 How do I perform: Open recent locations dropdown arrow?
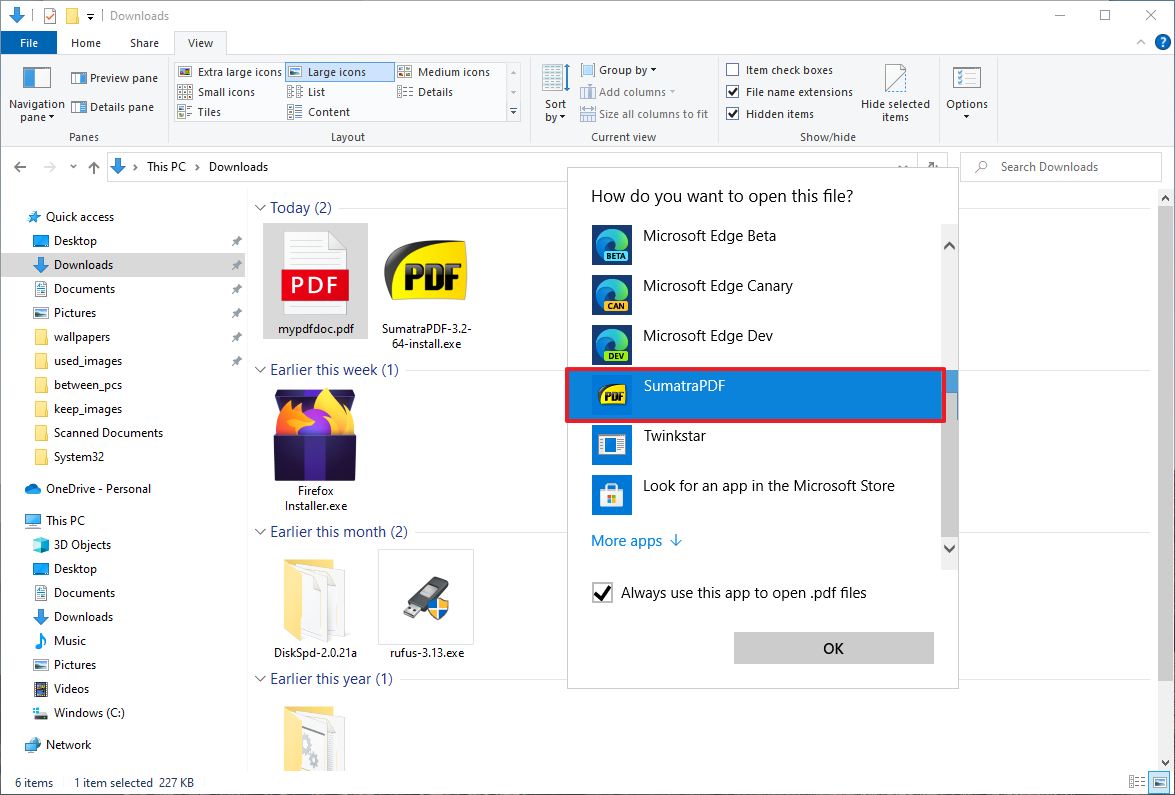click(x=73, y=167)
